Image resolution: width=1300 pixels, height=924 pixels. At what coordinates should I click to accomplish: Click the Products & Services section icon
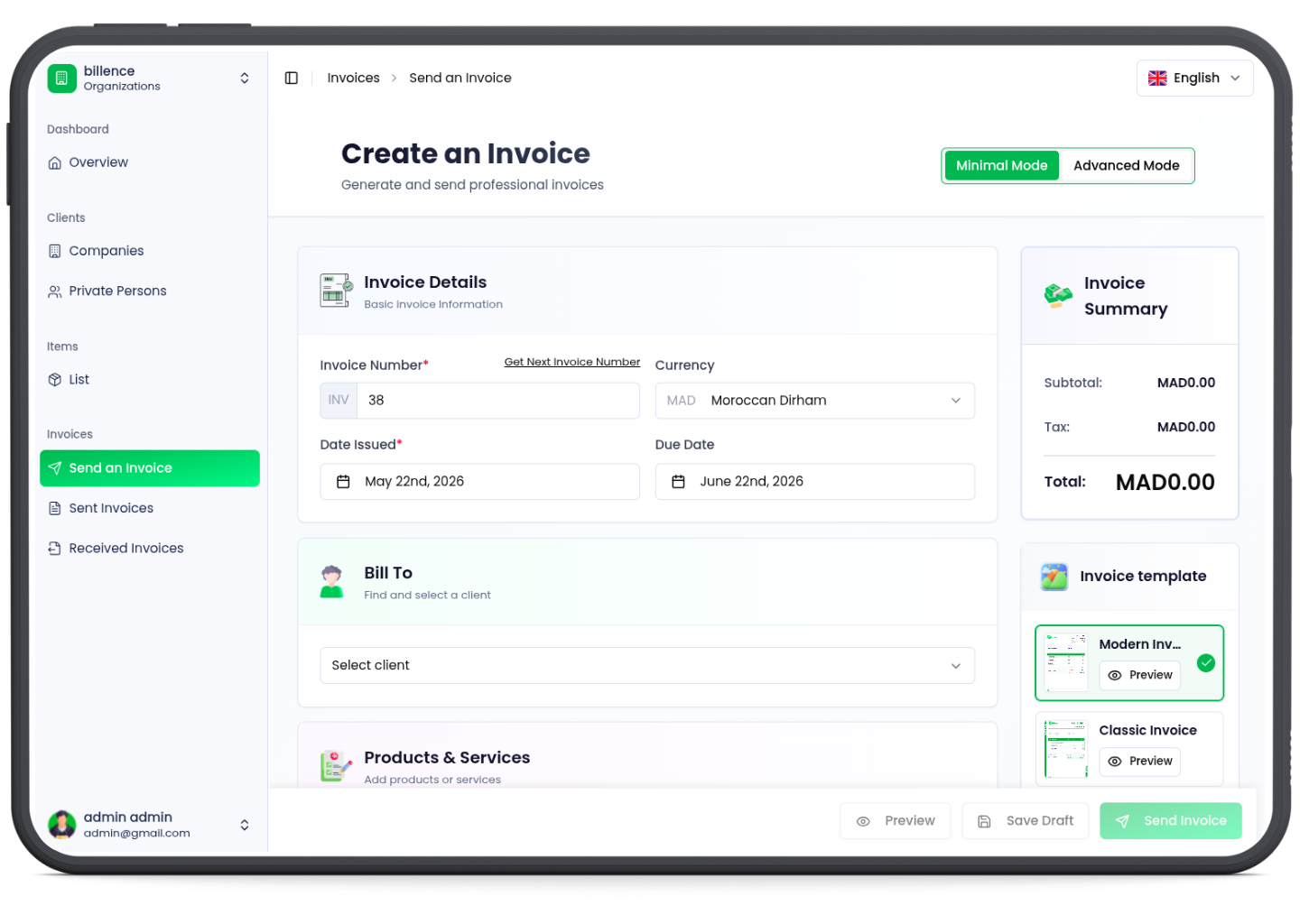click(336, 766)
